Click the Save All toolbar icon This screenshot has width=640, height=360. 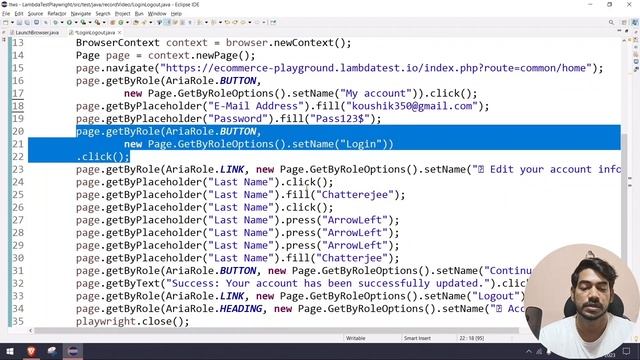[x=27, y=22]
